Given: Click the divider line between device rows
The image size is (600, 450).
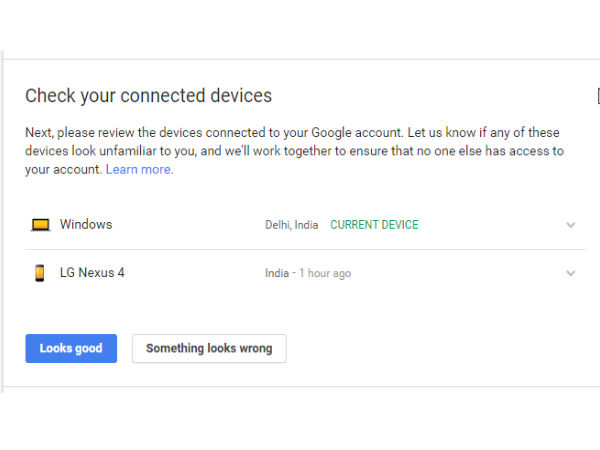Looking at the screenshot, I should [306, 249].
